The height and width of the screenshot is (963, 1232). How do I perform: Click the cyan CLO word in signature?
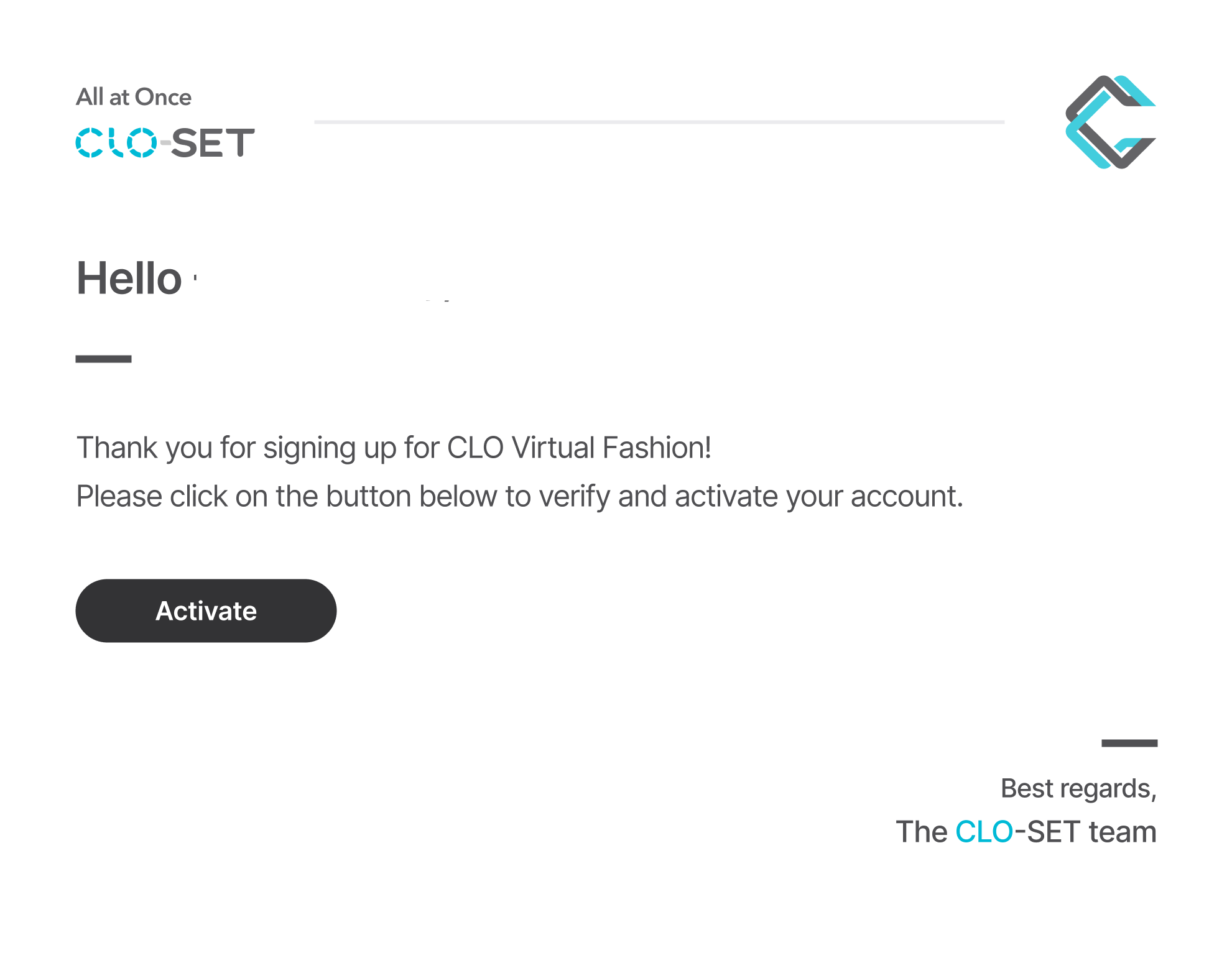click(x=984, y=832)
